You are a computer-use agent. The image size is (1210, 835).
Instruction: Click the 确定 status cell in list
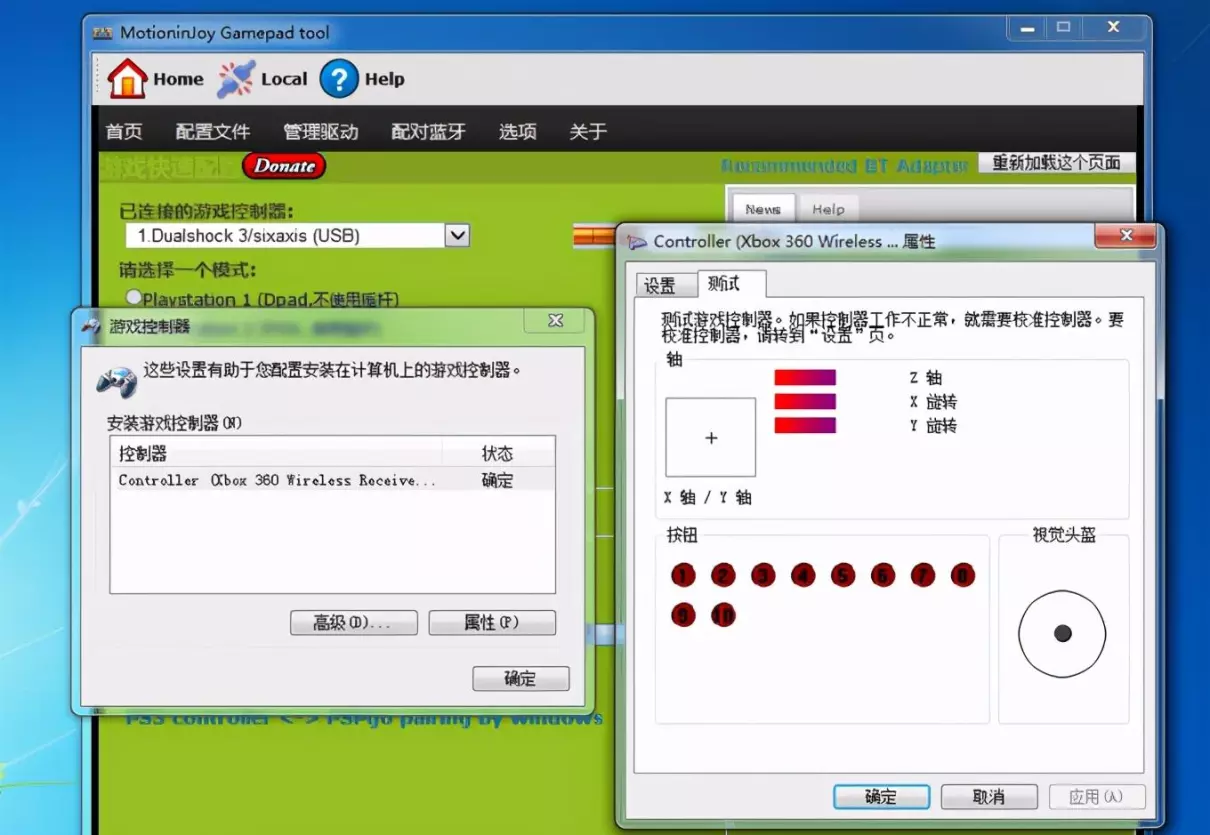(x=497, y=480)
